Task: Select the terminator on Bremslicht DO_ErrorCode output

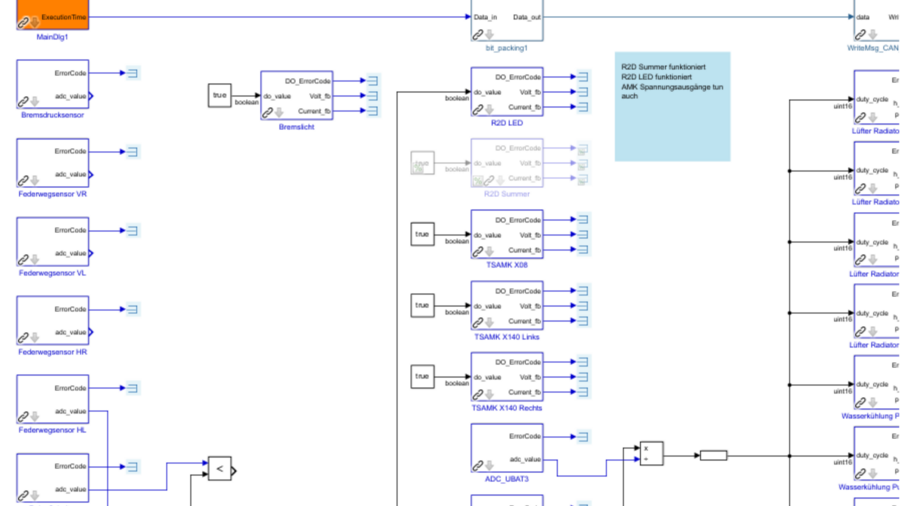Action: pyautogui.click(x=373, y=81)
